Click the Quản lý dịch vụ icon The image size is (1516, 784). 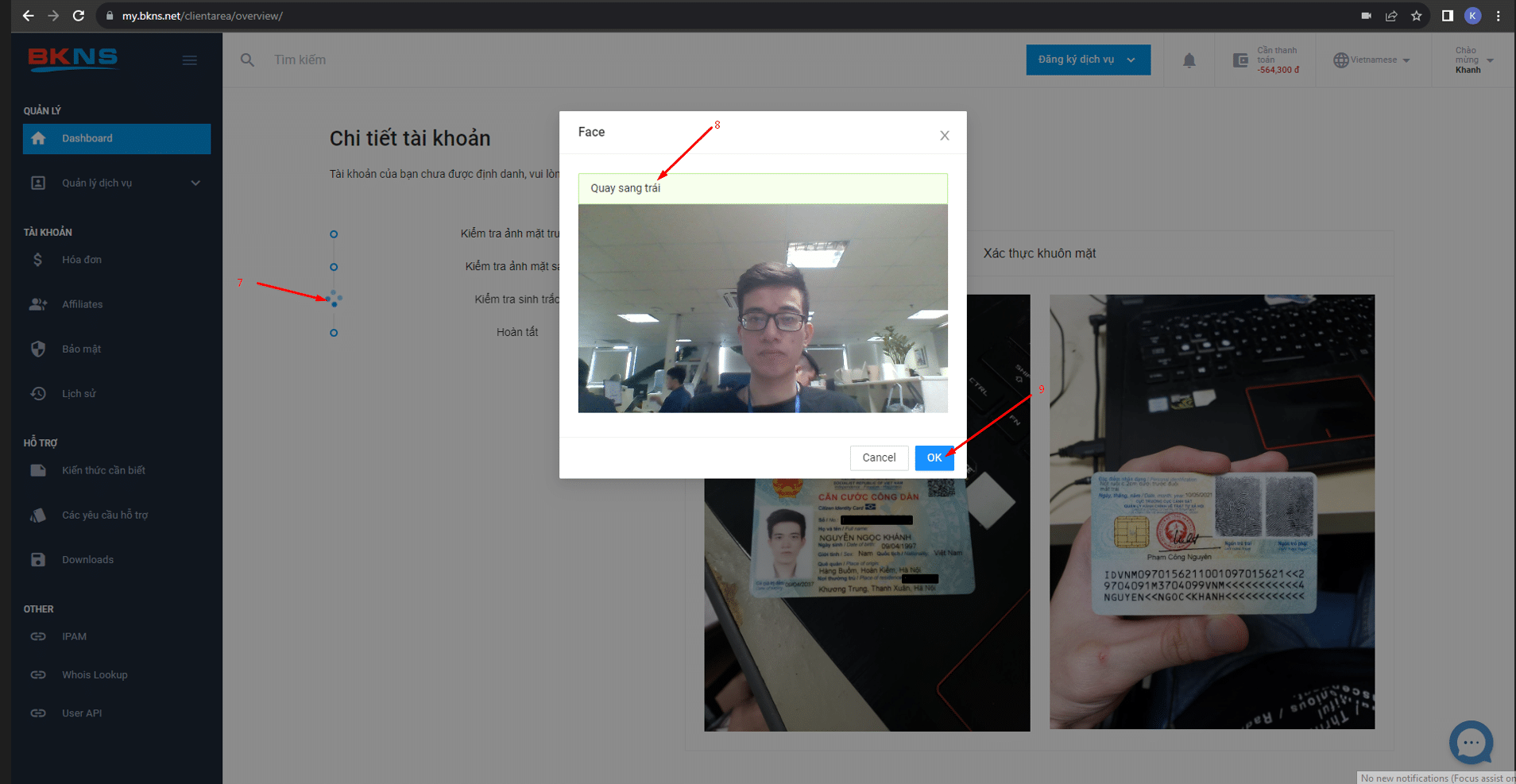[x=38, y=183]
